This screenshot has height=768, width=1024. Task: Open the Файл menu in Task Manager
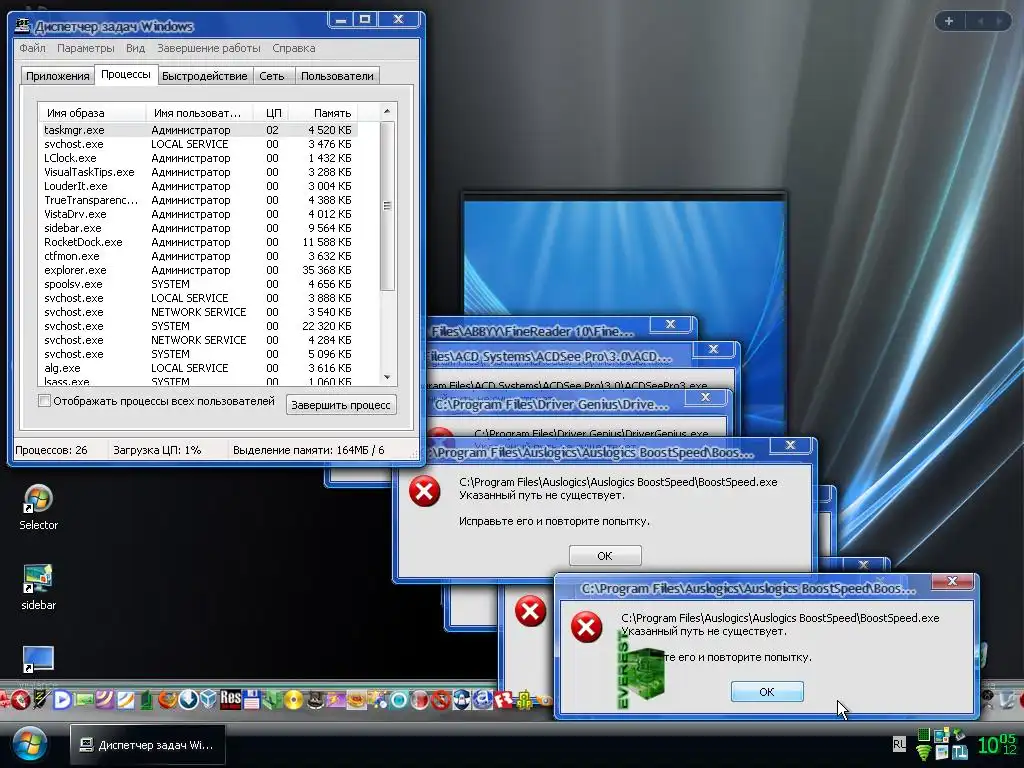tap(33, 48)
